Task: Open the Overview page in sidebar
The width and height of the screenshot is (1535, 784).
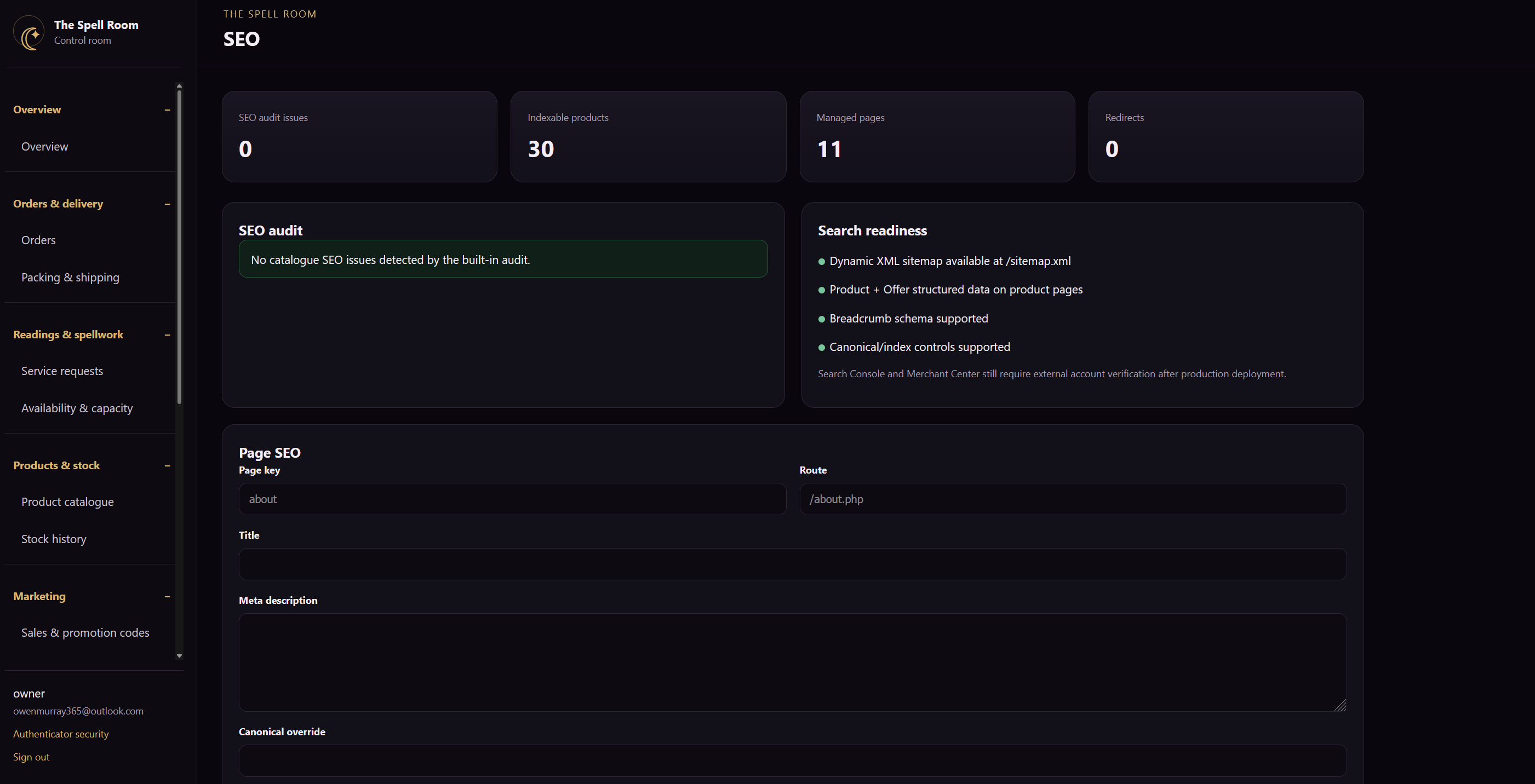Action: pyautogui.click(x=45, y=147)
